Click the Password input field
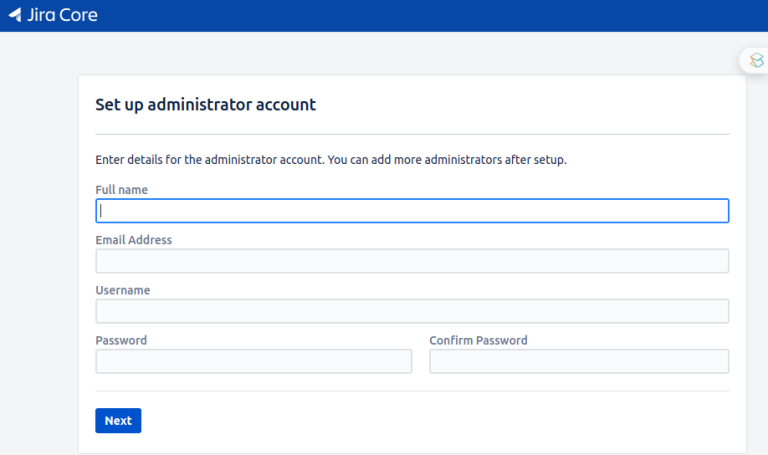The height and width of the screenshot is (455, 768). (254, 361)
